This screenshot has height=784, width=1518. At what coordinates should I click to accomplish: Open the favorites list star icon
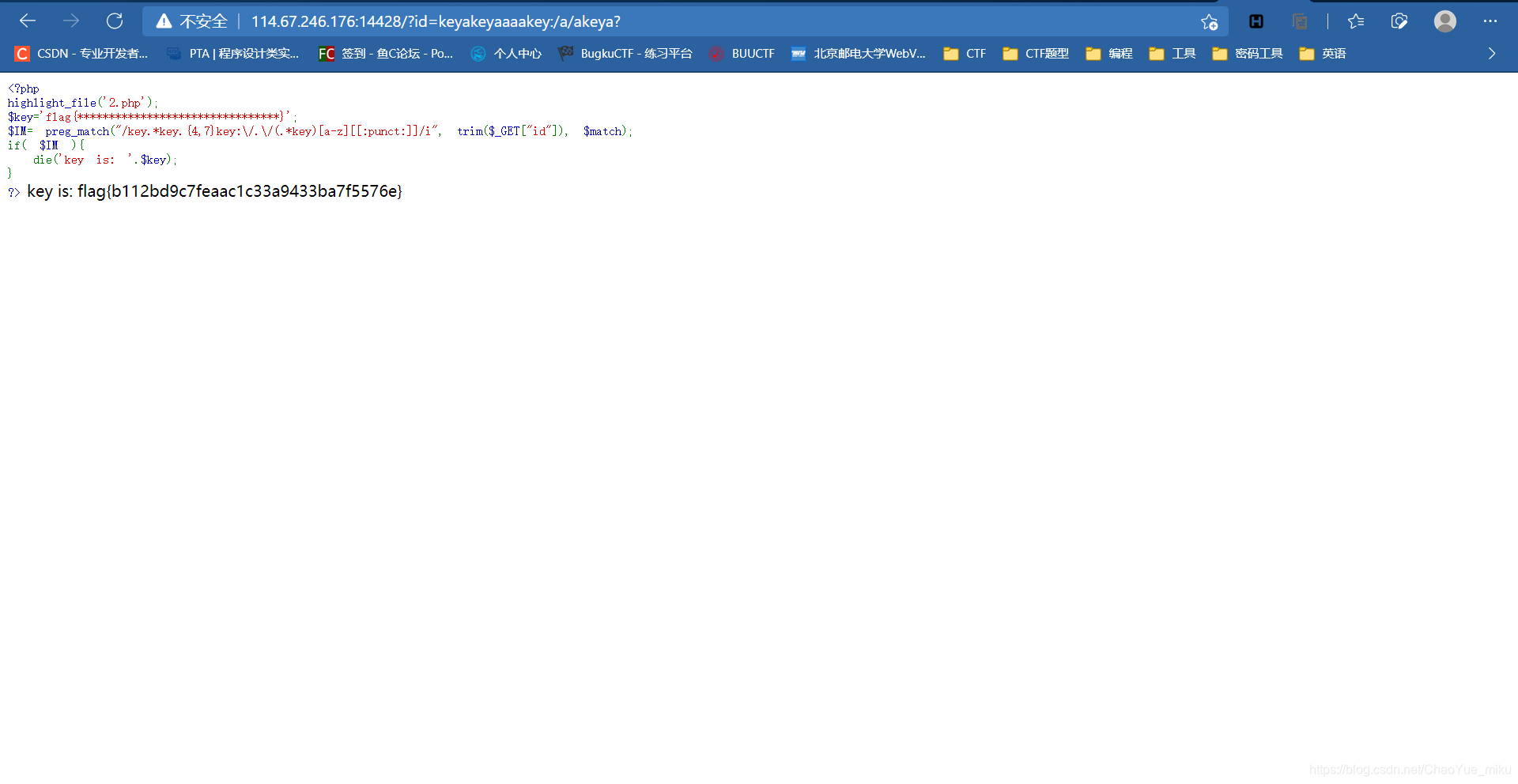pos(1355,21)
